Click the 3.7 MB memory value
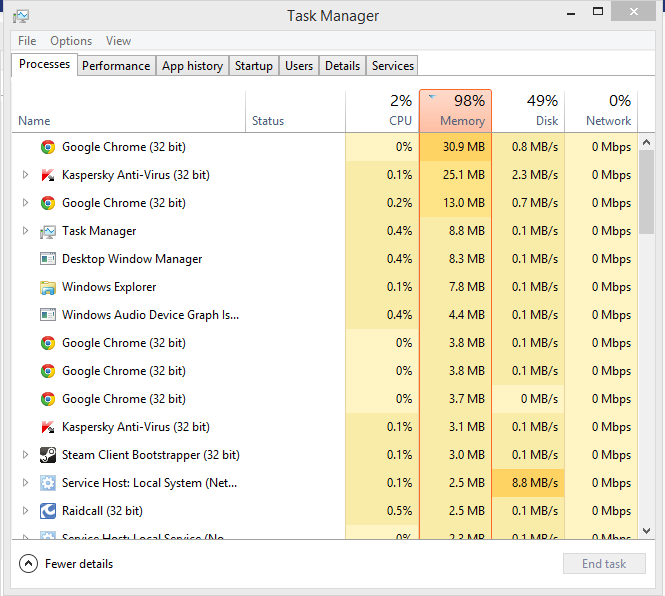 coord(467,399)
